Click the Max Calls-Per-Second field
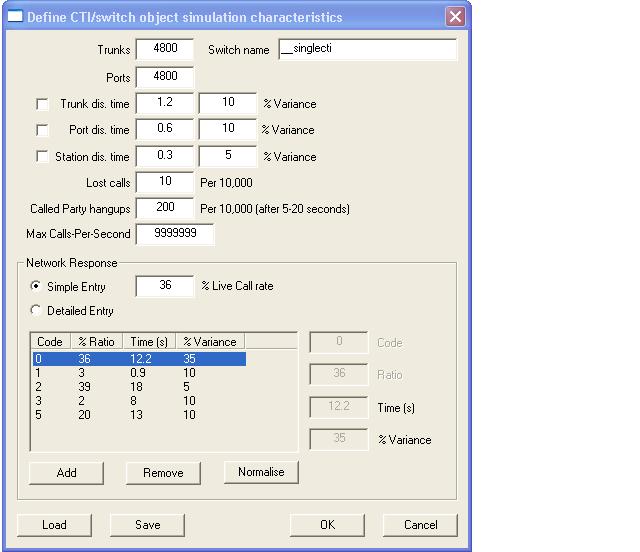The image size is (640, 552). click(175, 234)
